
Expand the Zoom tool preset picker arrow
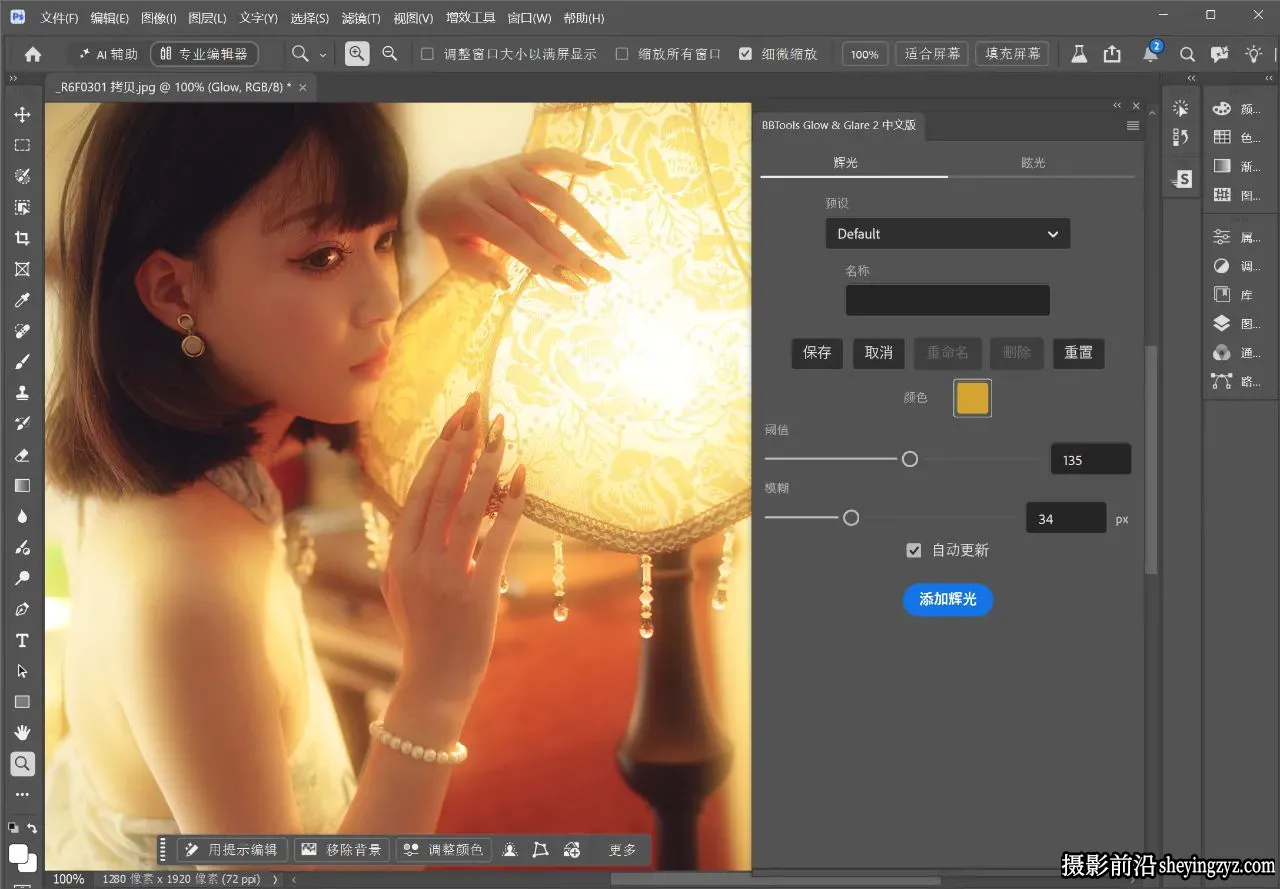coord(323,55)
